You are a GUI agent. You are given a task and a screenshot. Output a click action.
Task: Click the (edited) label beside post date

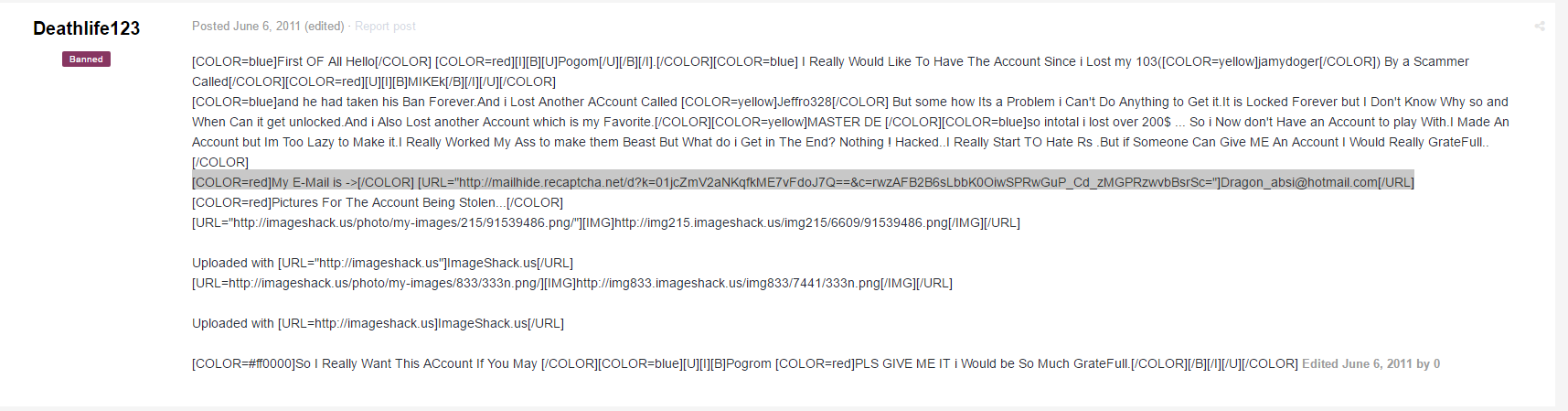coord(325,27)
